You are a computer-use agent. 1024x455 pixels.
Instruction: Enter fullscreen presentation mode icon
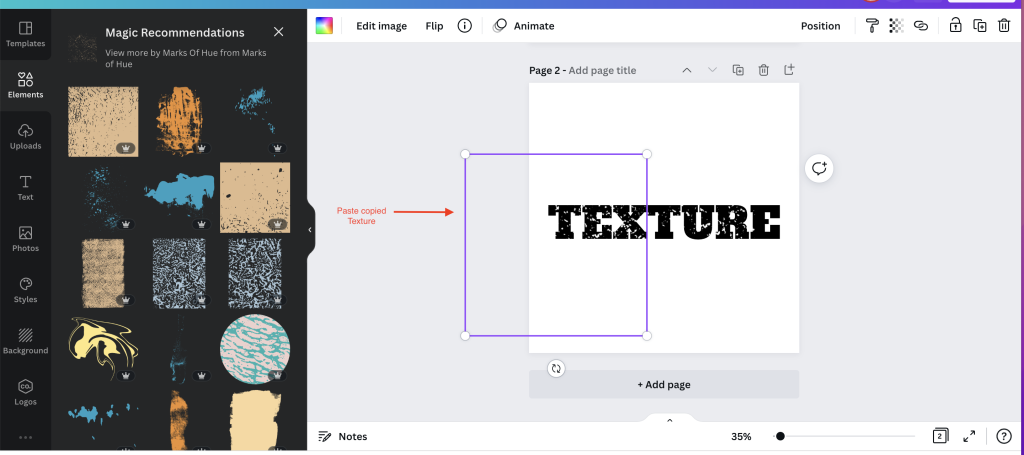point(969,436)
